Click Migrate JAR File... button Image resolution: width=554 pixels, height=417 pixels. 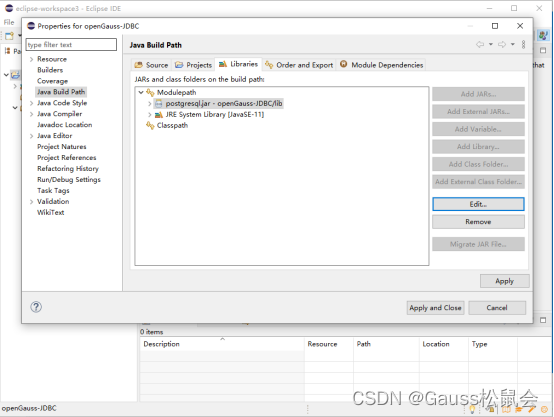(x=478, y=244)
